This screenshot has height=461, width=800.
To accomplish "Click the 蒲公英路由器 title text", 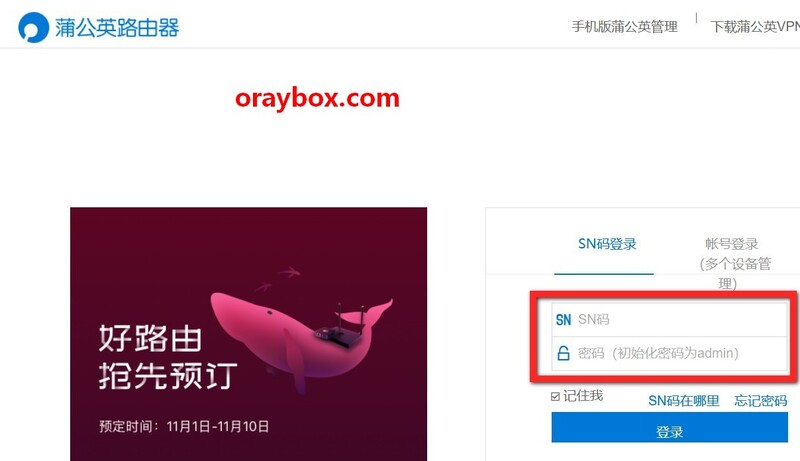I will tap(117, 28).
